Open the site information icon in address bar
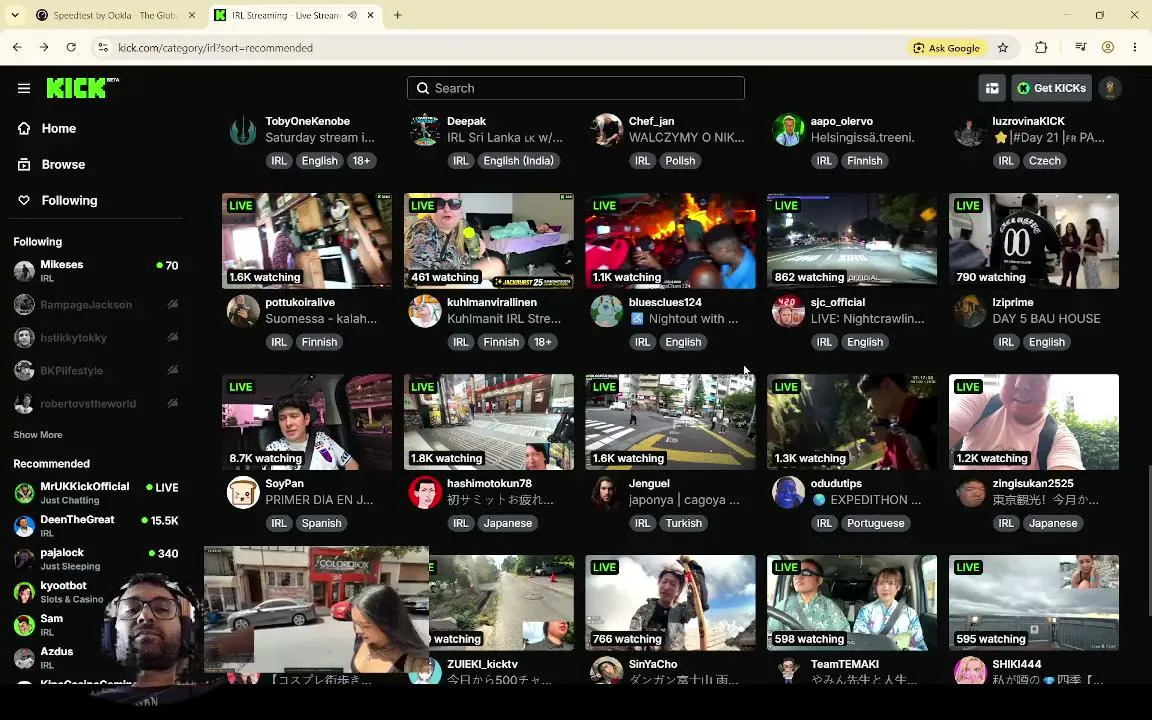This screenshot has width=1152, height=720. [103, 47]
